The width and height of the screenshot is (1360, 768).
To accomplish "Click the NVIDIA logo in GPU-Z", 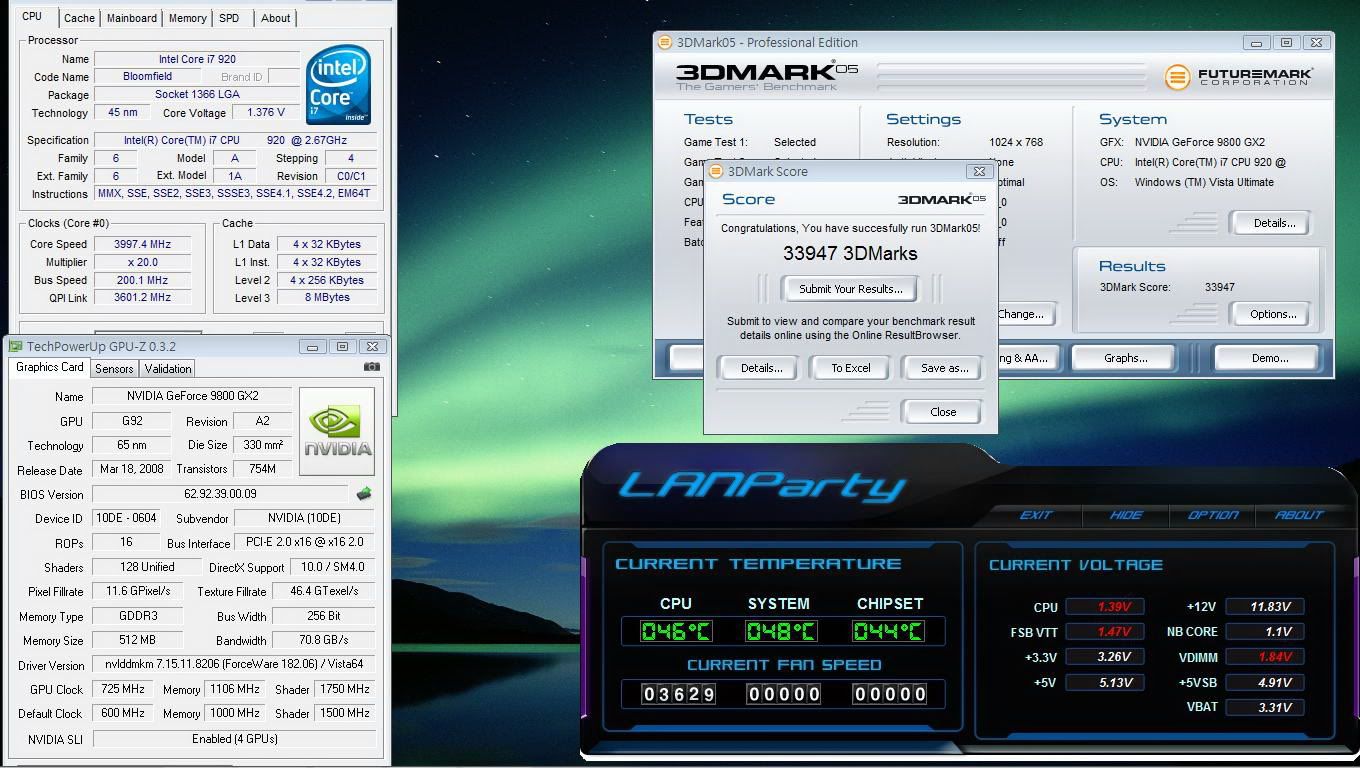I will (x=337, y=431).
